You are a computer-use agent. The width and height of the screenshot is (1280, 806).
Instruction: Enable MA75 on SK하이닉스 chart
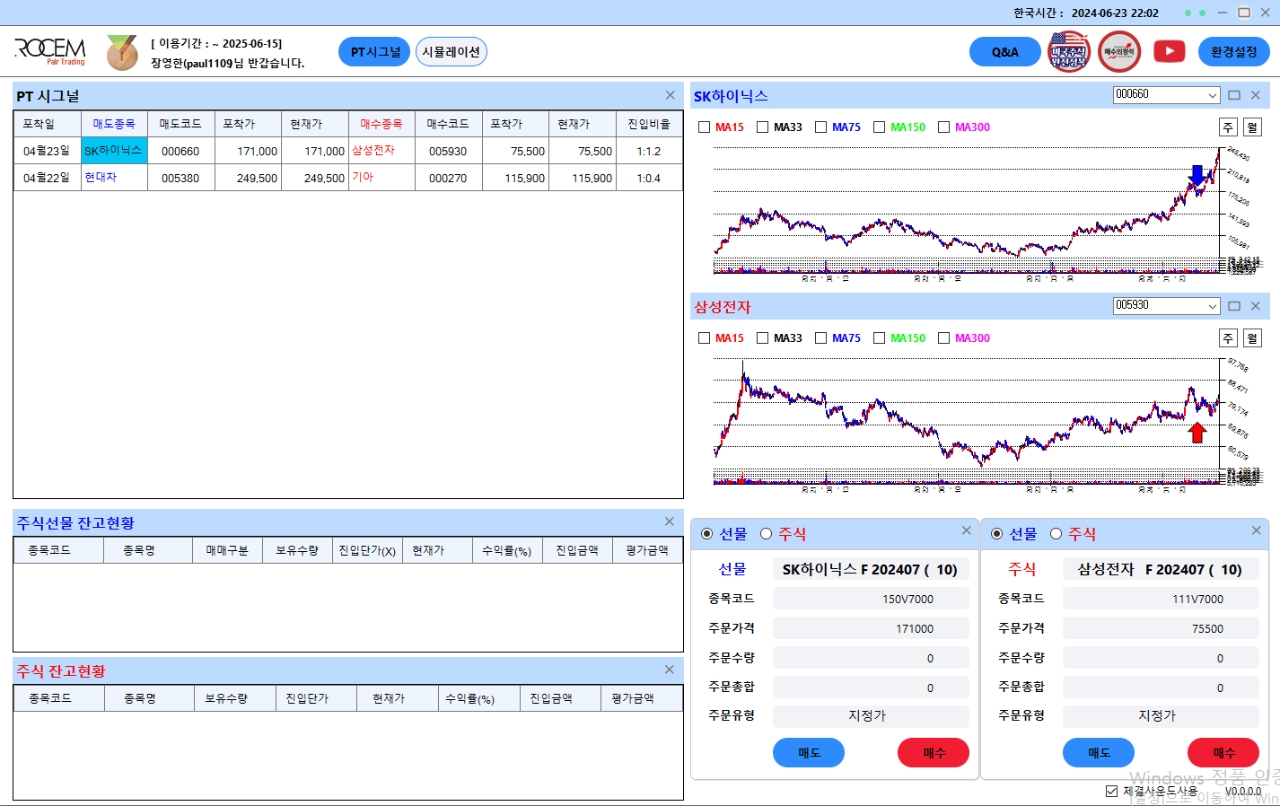pos(821,127)
